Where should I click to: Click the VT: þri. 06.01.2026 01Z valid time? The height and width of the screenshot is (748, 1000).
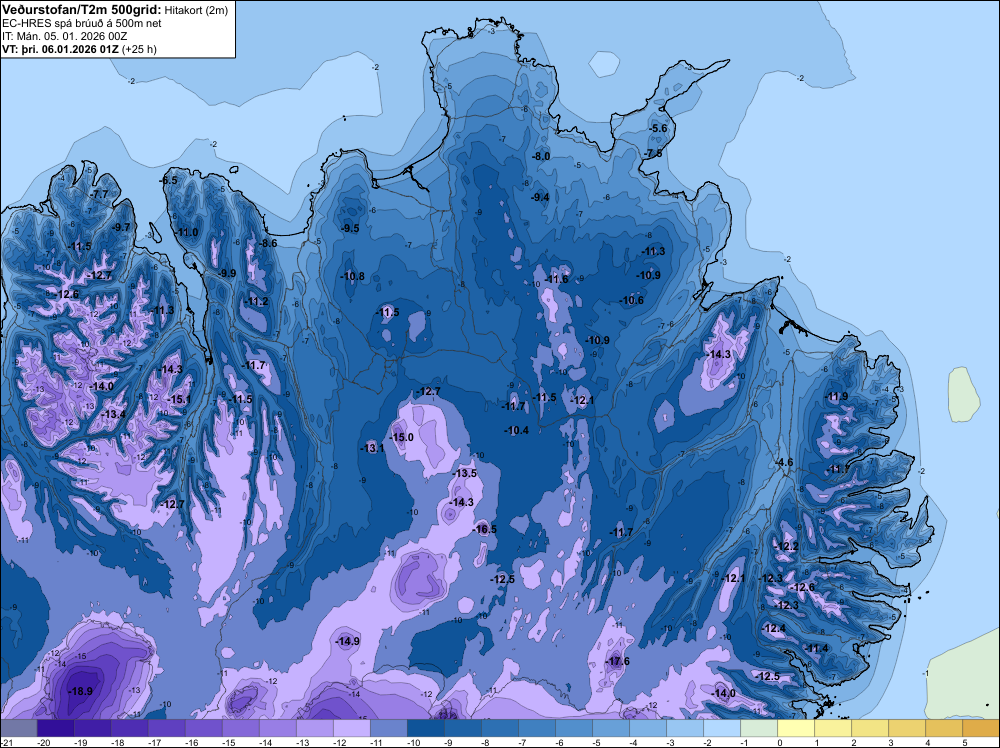tap(60, 48)
